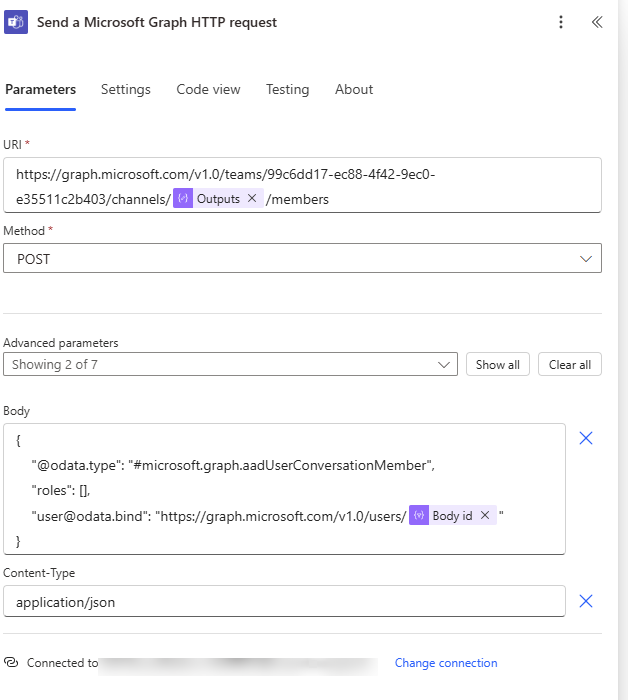628x700 pixels.
Task: Click the '@odata.type' line in Body
Action: click(x=233, y=466)
